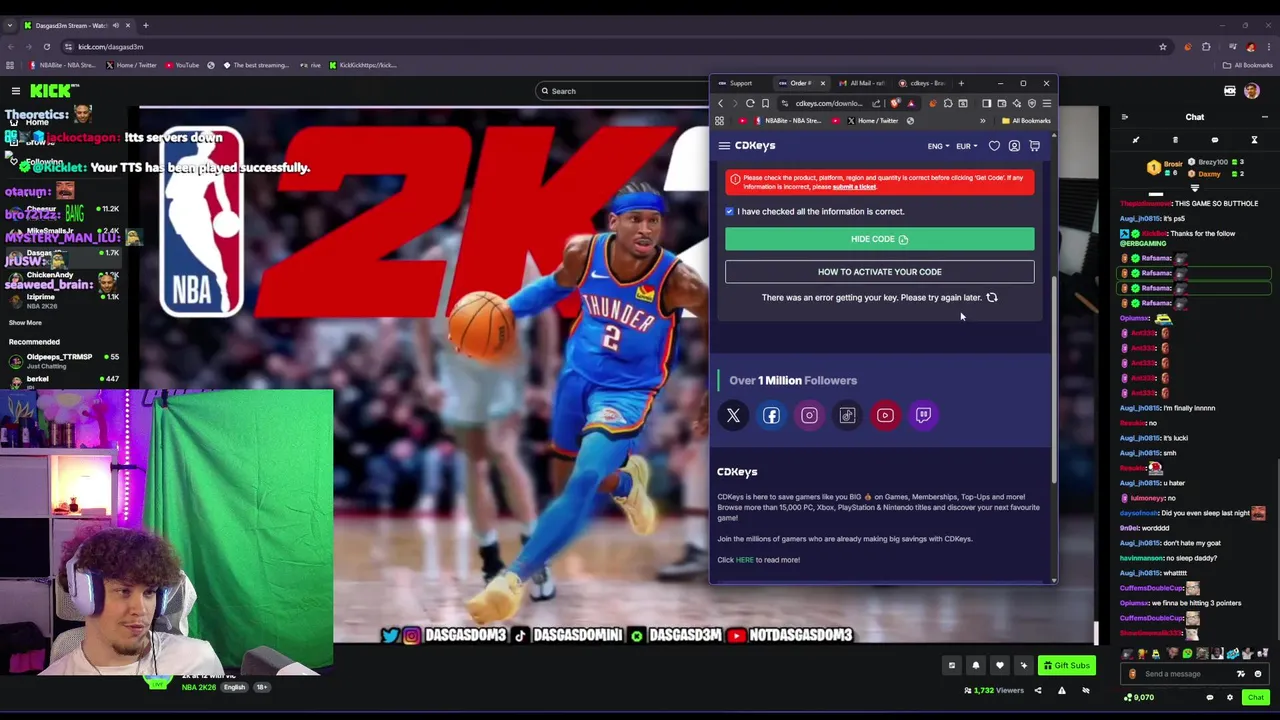The height and width of the screenshot is (720, 1280).
Task: Click the Gift Subs button
Action: (x=1067, y=665)
